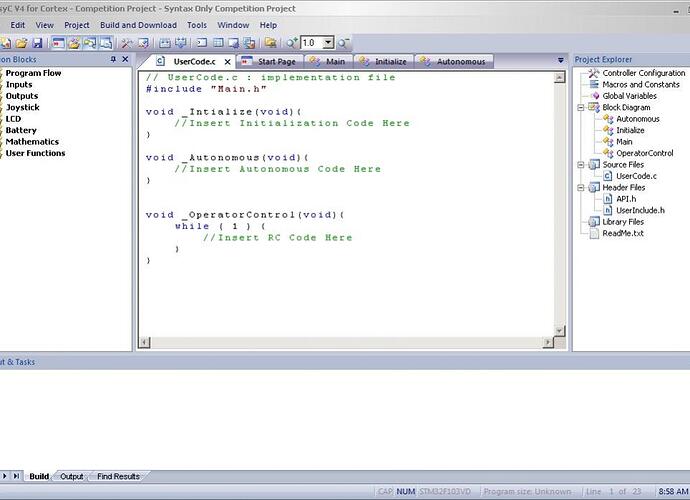Expand Program Flow function blocks
The image size is (690, 500).
33,73
